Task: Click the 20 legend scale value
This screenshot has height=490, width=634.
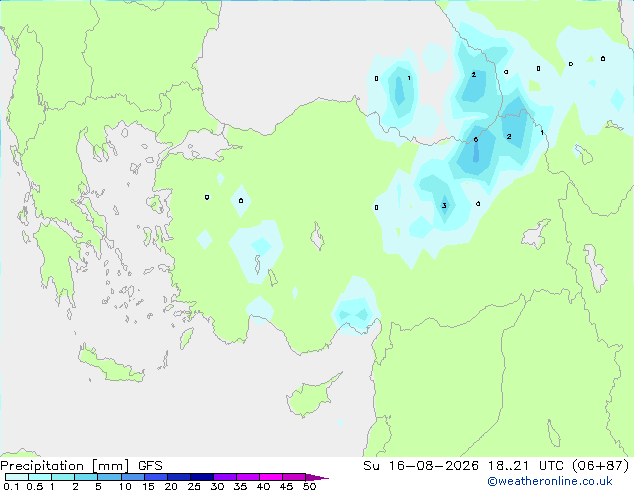Action: point(171,486)
